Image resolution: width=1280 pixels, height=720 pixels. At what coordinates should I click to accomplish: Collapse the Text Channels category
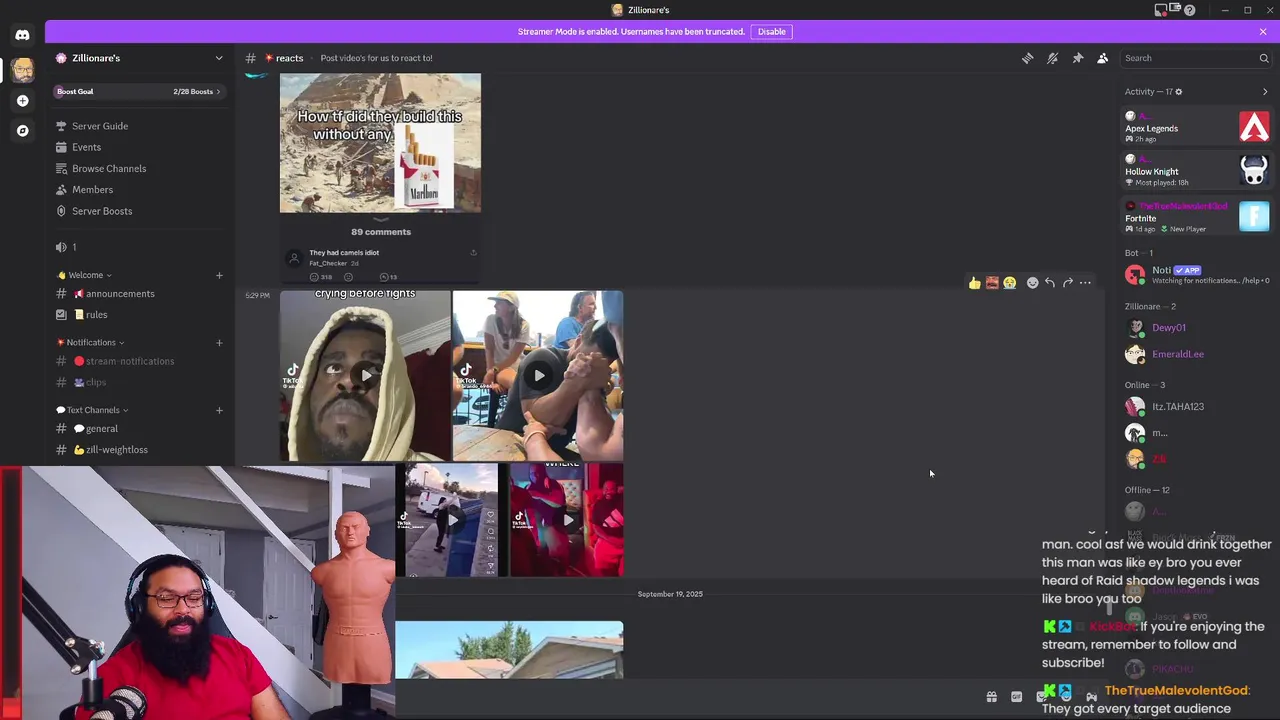pos(93,410)
